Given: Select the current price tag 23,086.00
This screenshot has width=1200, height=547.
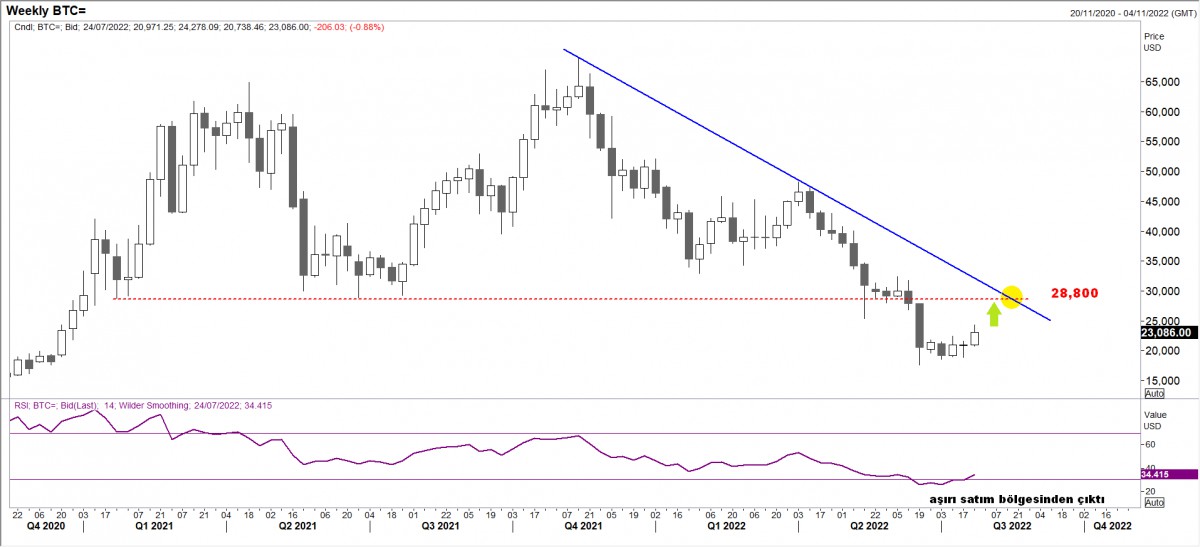Looking at the screenshot, I should 1168,332.
